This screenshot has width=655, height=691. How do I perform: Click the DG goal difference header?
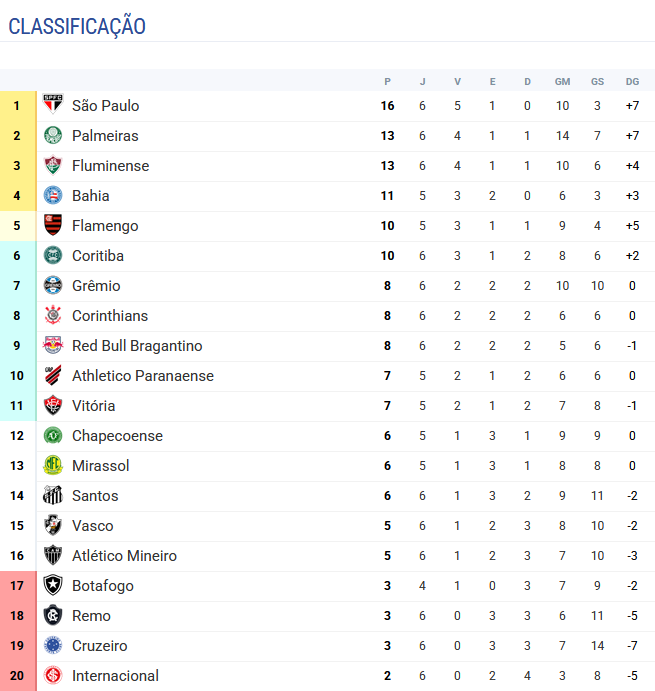click(x=632, y=81)
